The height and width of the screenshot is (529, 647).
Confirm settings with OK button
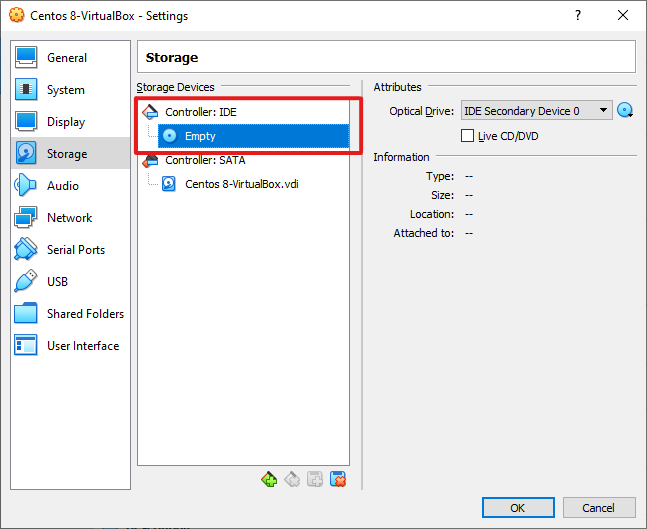click(x=518, y=508)
